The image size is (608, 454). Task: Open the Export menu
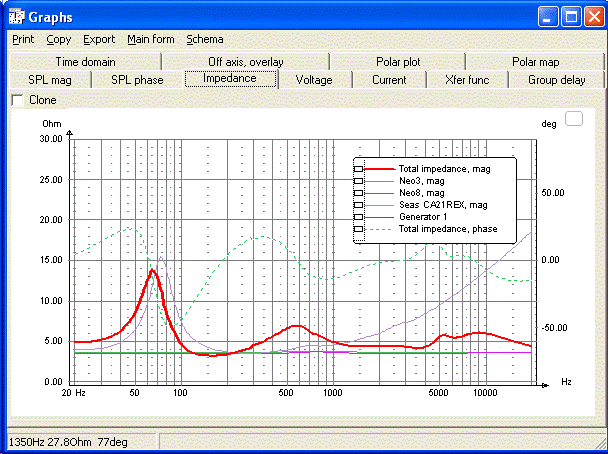99,40
